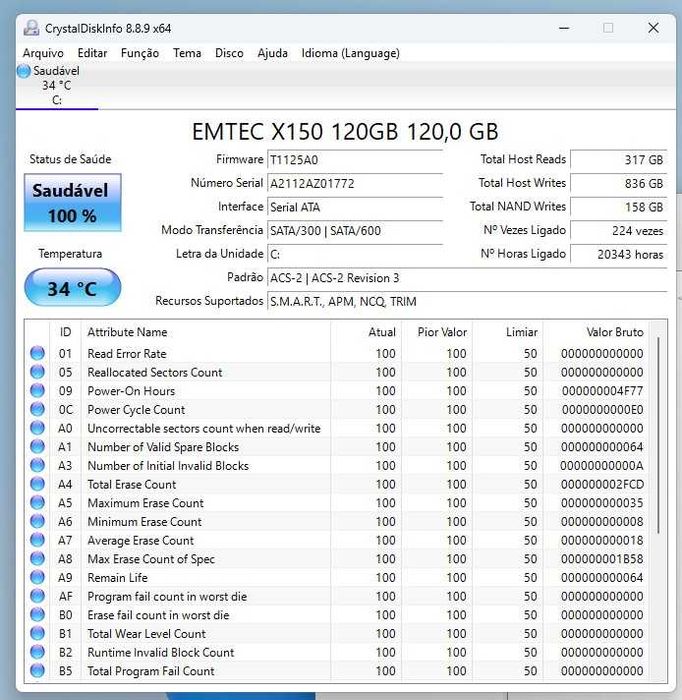The image size is (682, 700).
Task: Click the status orb for Remain Life
Action: click(37, 577)
